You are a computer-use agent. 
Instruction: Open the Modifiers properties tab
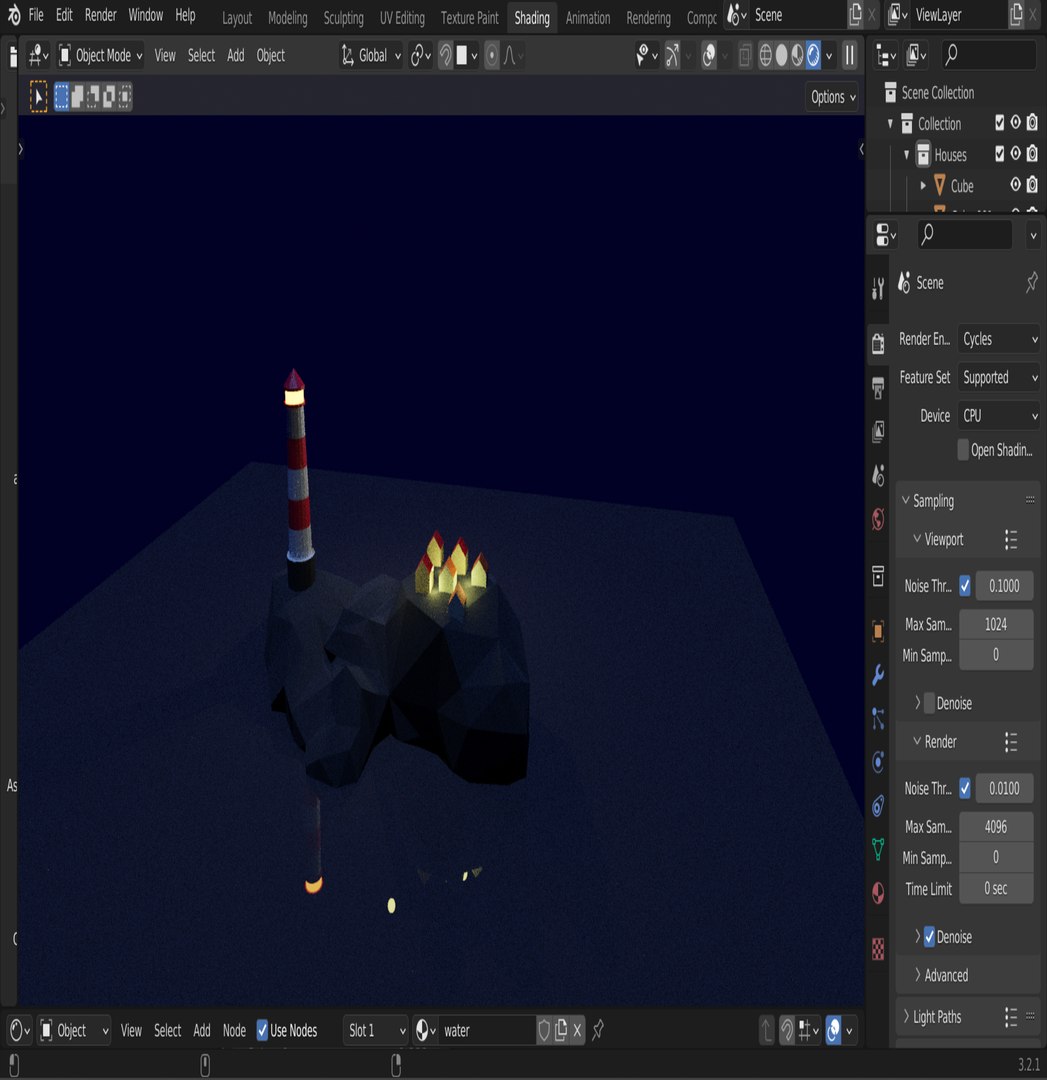[878, 675]
